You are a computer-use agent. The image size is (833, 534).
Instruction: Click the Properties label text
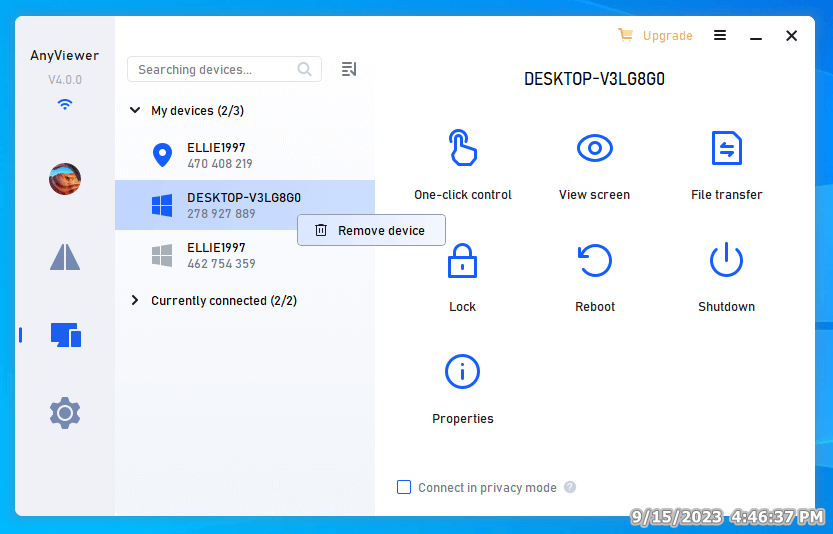click(x=463, y=419)
